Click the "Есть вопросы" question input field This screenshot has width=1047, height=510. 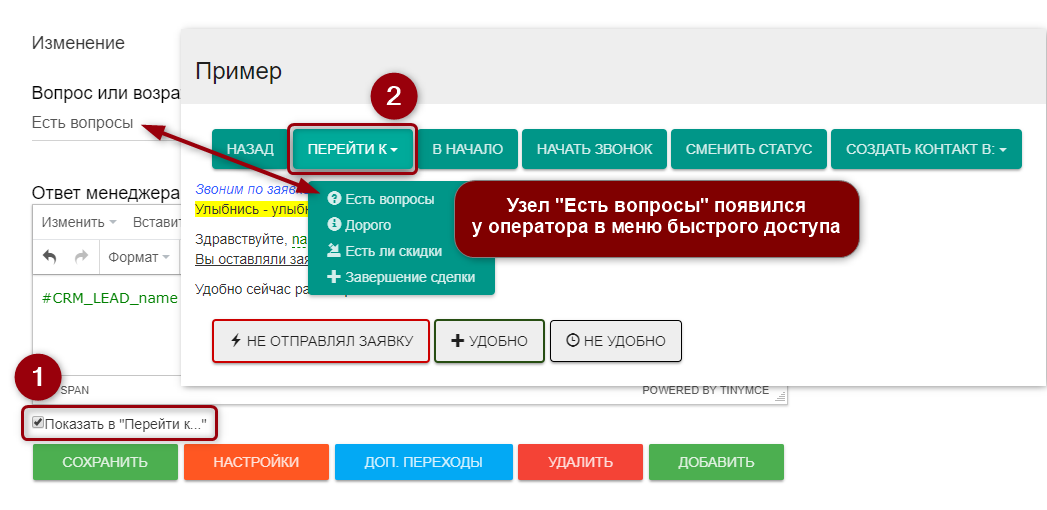coord(83,123)
